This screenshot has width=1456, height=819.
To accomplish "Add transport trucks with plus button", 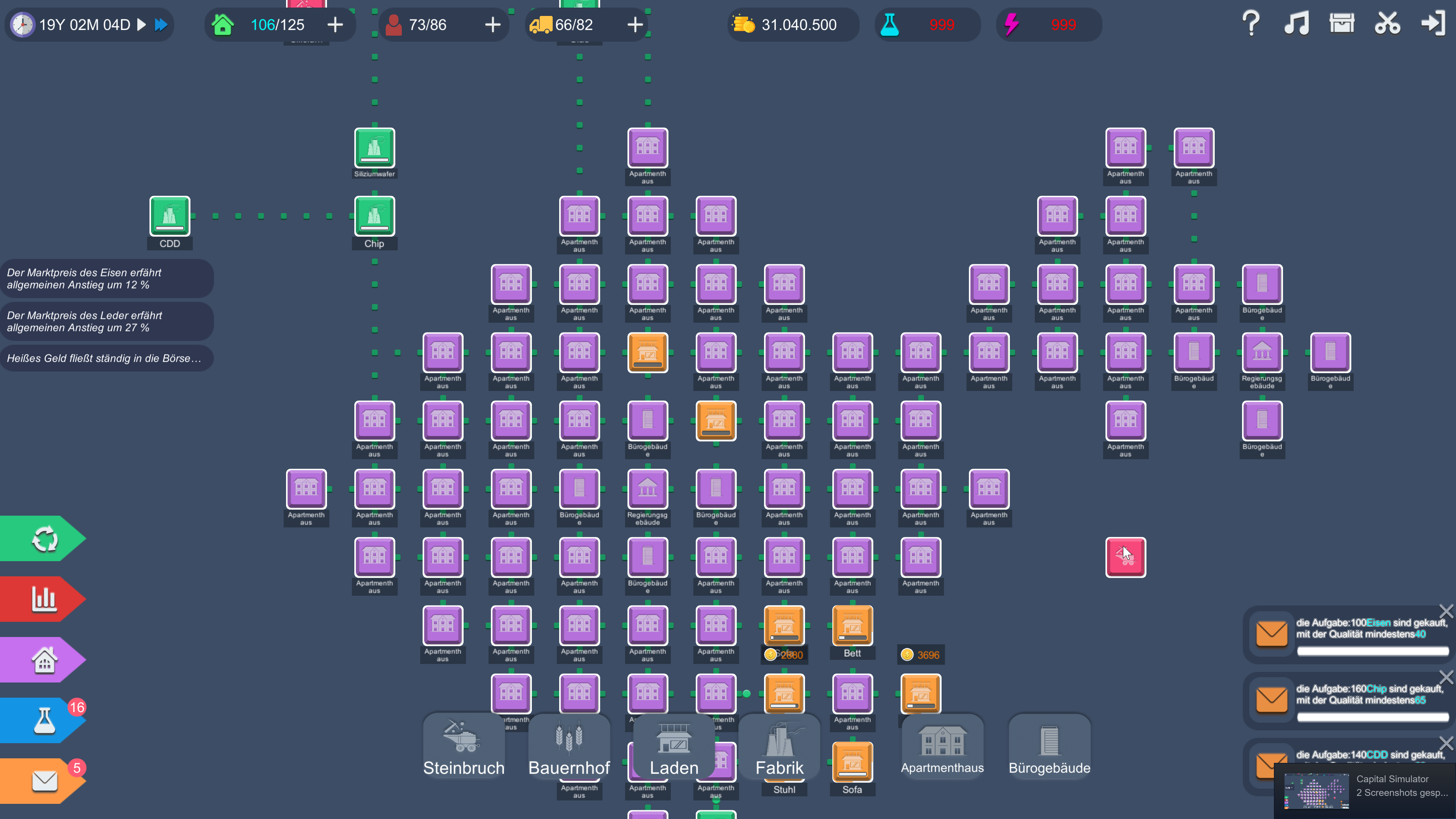I will [635, 24].
